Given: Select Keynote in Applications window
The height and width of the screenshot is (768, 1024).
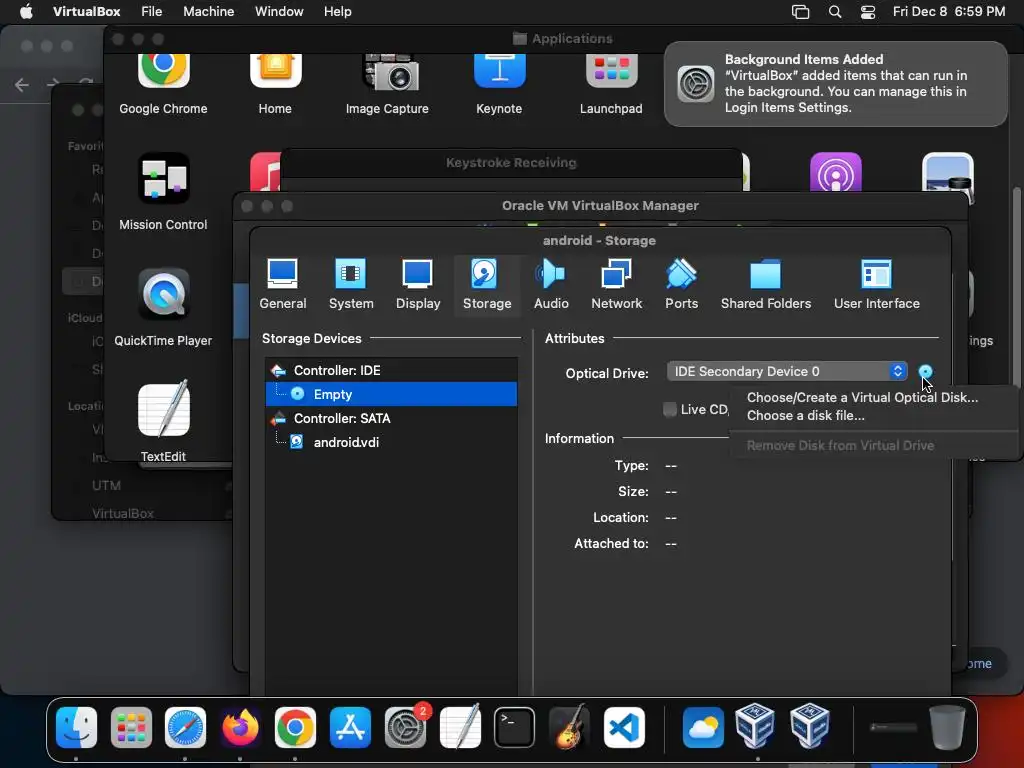Looking at the screenshot, I should (x=499, y=84).
